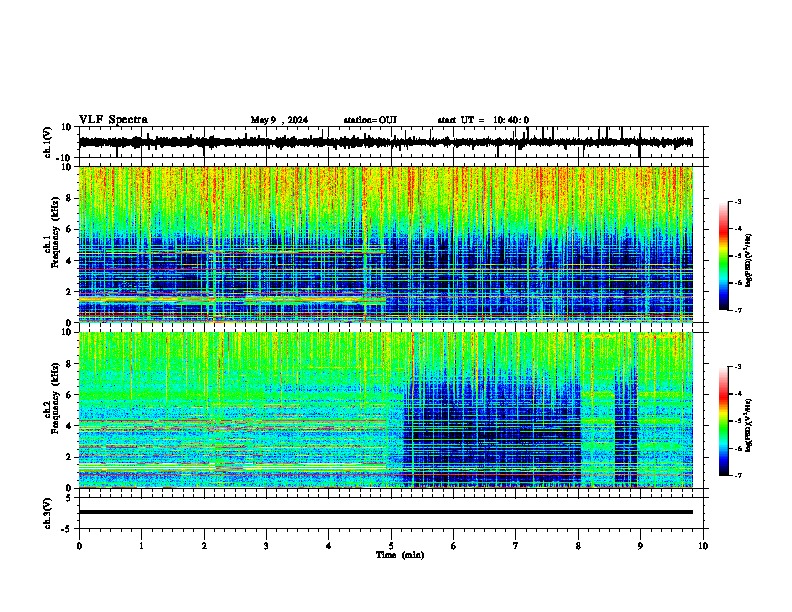This screenshot has height=612, width=792.
Task: Click inside the ch.2 frequency spectrogram panel
Action: 386,410
